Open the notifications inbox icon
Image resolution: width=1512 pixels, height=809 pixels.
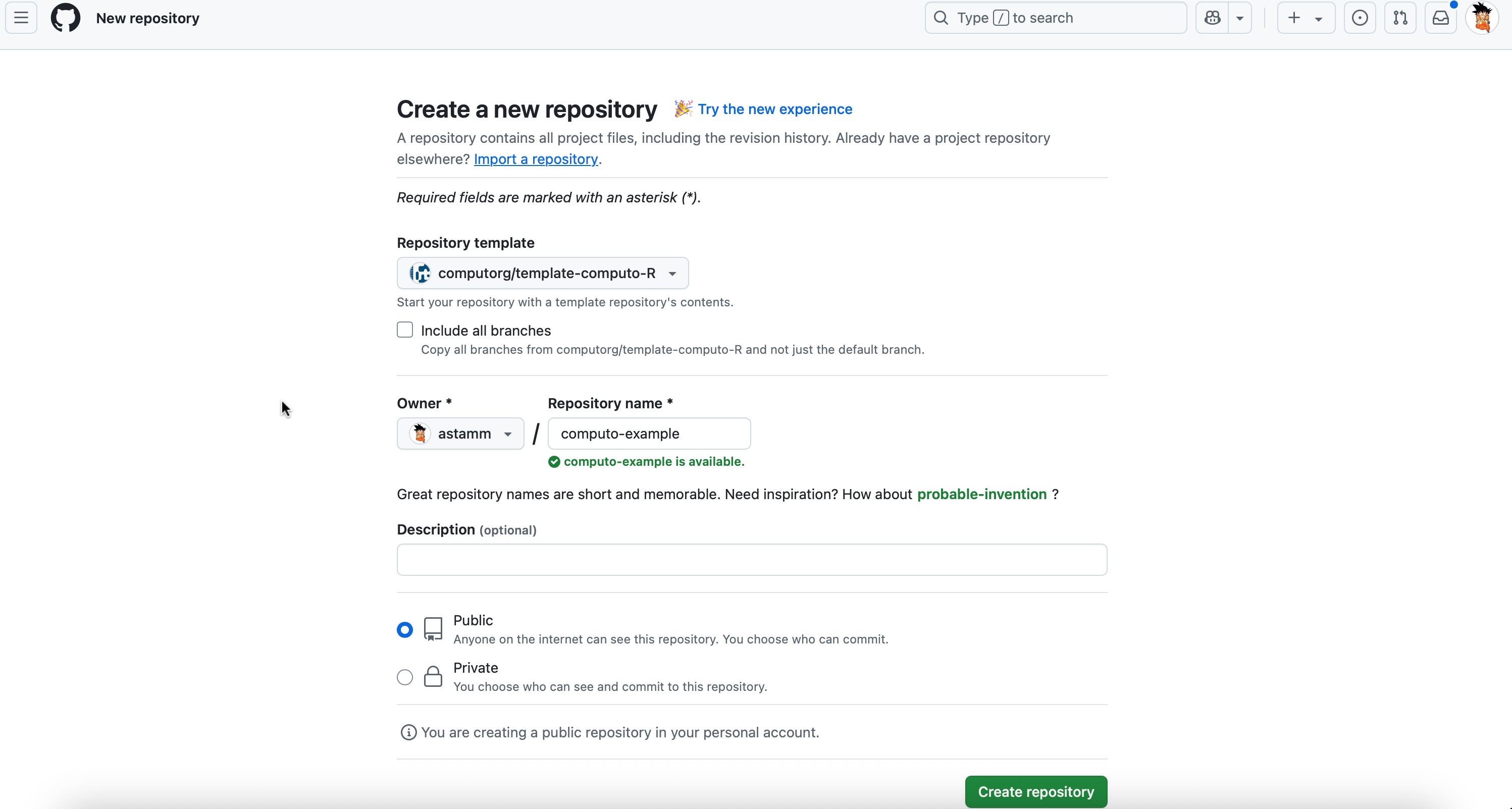1440,18
